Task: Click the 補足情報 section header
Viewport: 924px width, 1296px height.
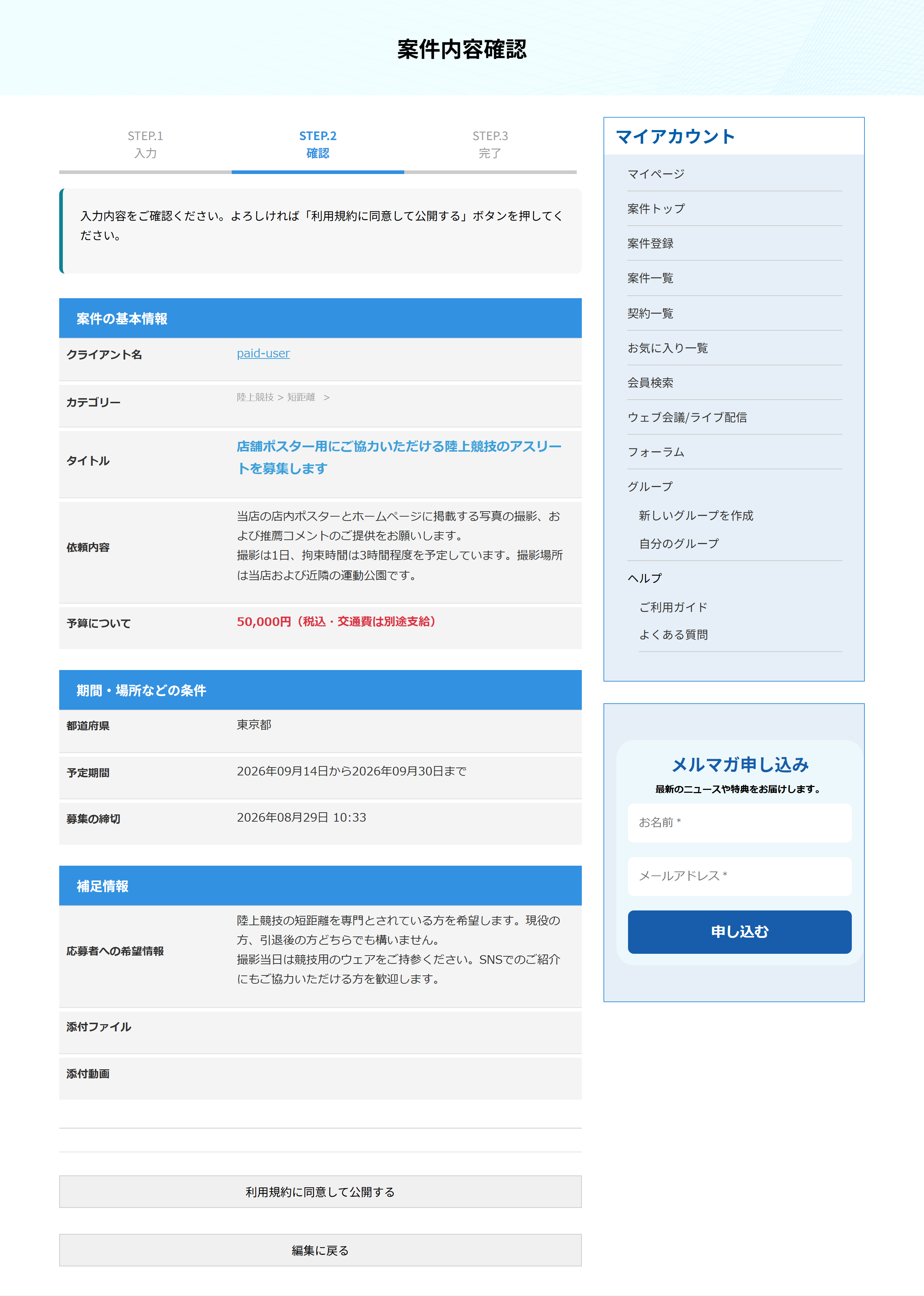Action: coord(320,886)
